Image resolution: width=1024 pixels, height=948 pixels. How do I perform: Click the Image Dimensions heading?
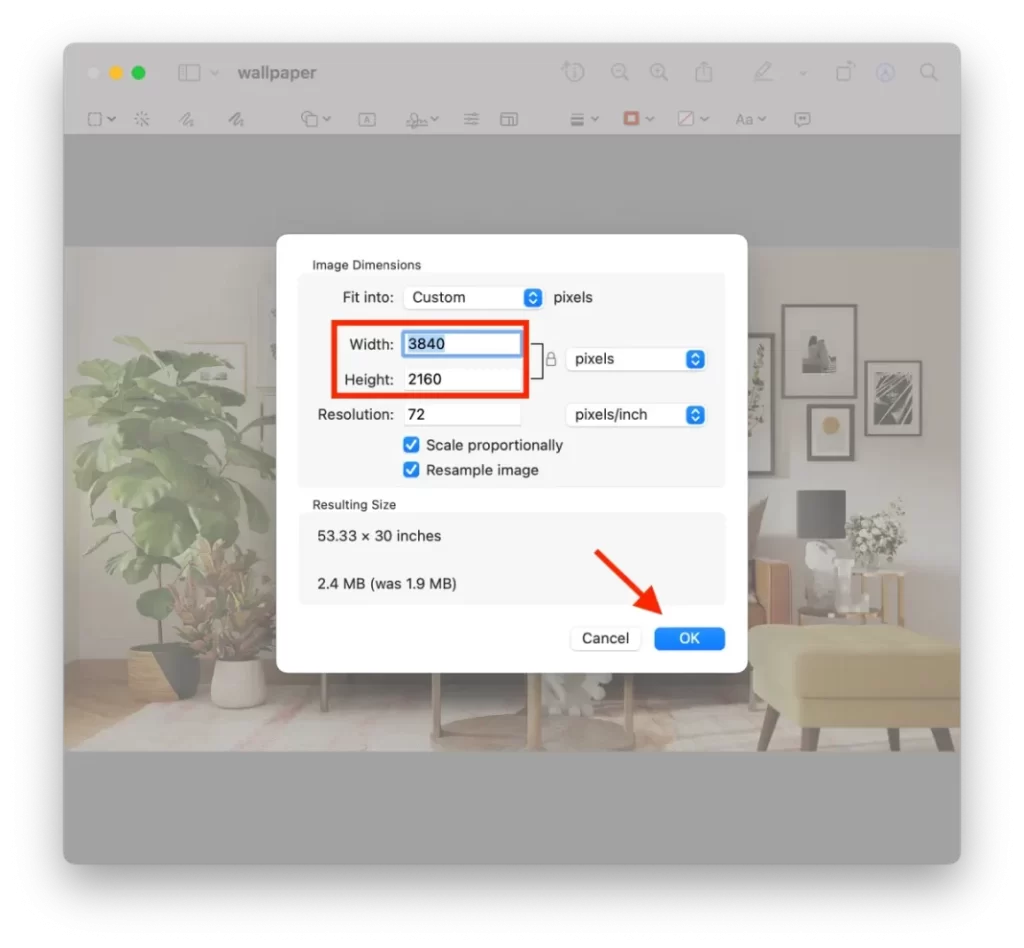[x=366, y=265]
